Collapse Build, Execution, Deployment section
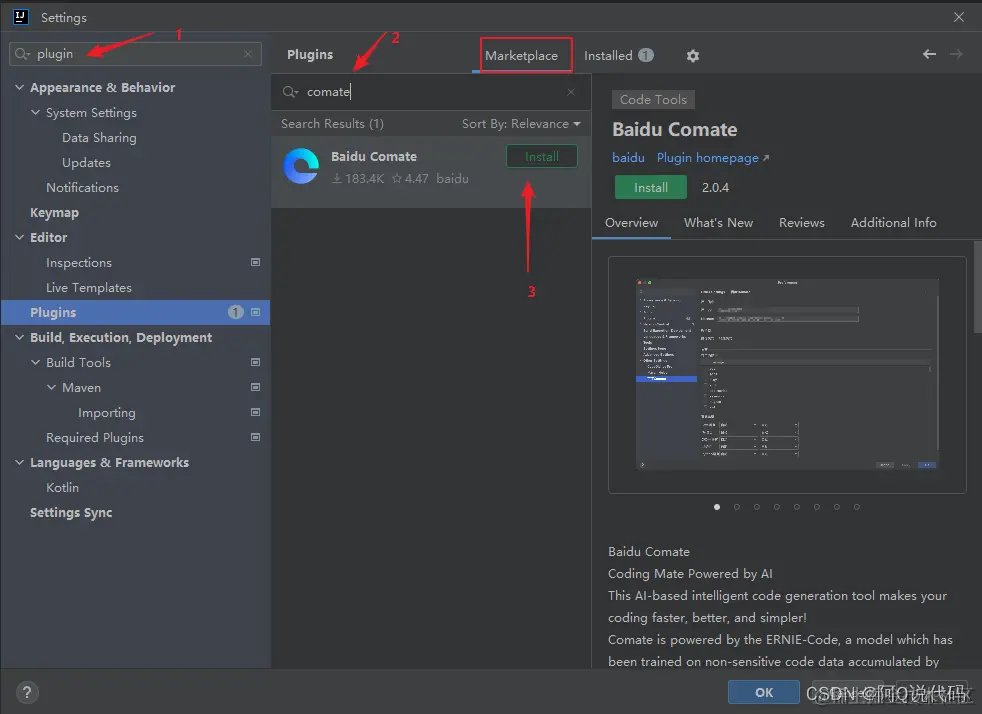The height and width of the screenshot is (714, 982). [x=19, y=337]
